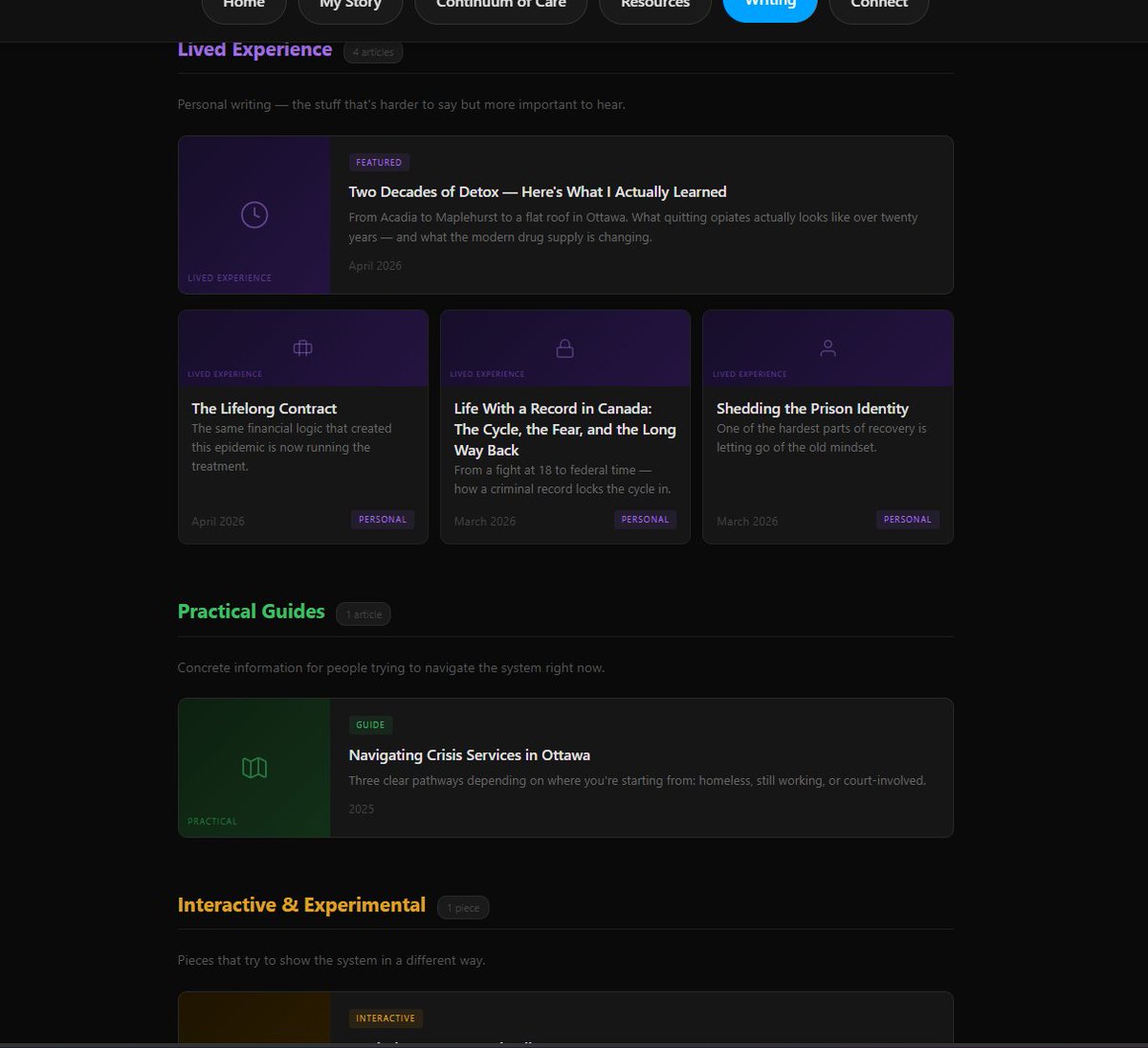Click the '4 articles' count badge
Image resolution: width=1148 pixels, height=1048 pixels.
[373, 53]
